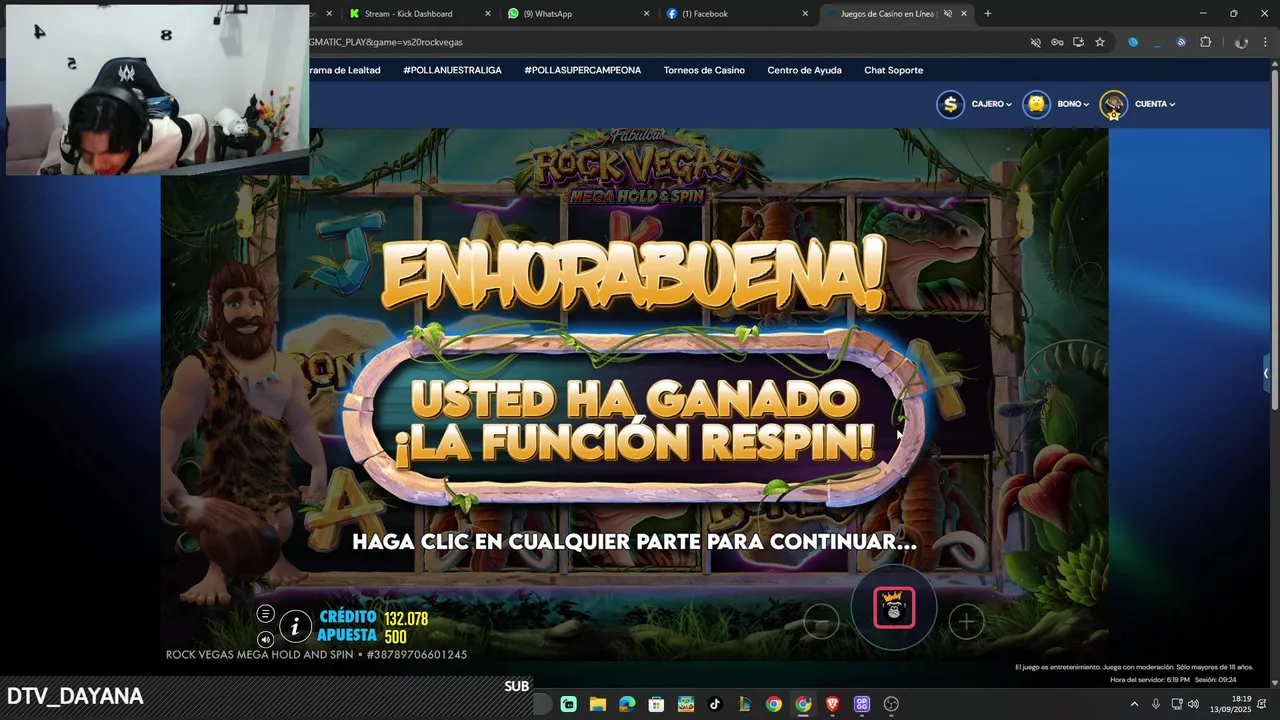
Task: Expand the CAJERO dropdown
Action: 991,104
